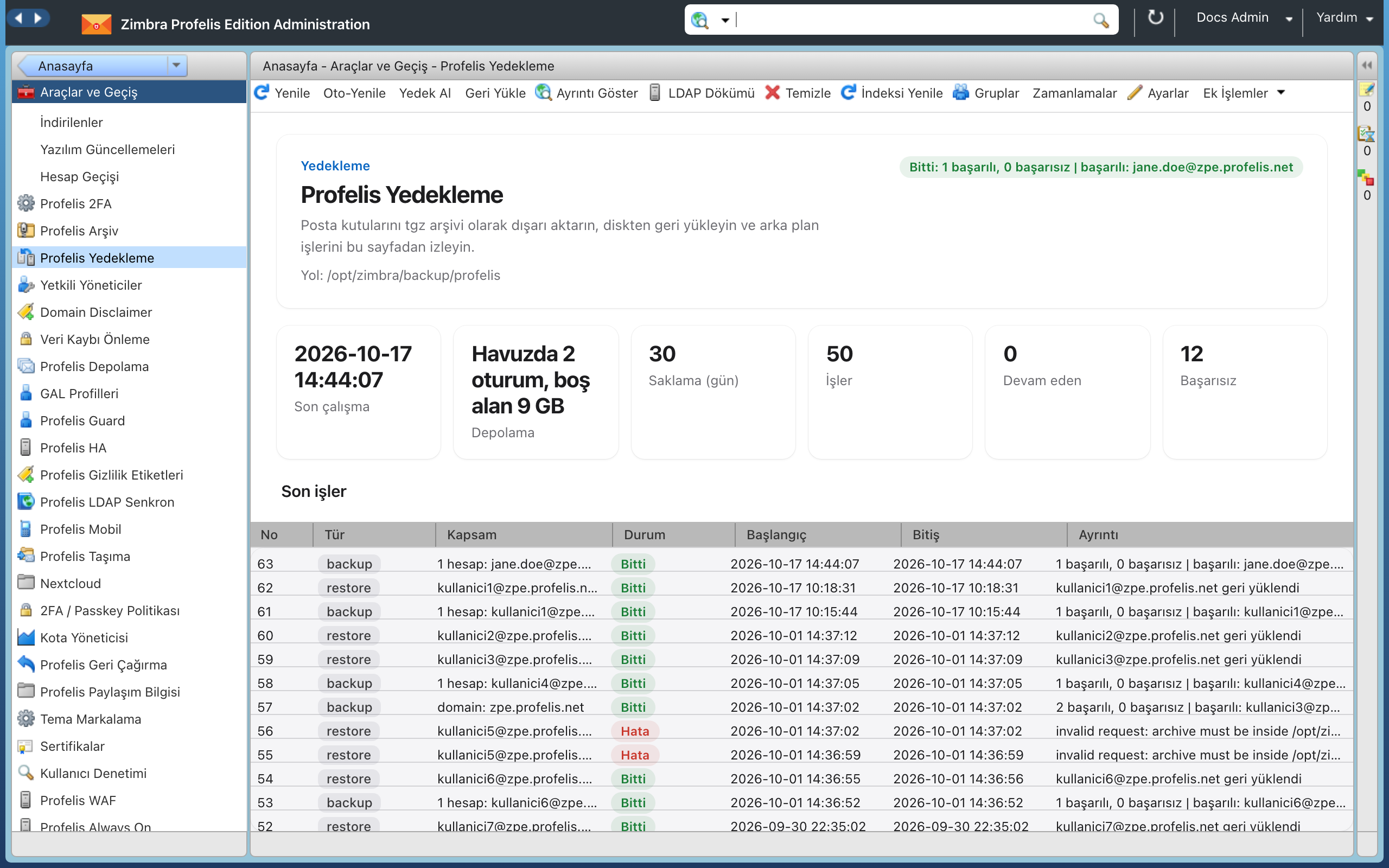
Task: Open Gruplar from toolbar
Action: pyautogui.click(x=986, y=93)
